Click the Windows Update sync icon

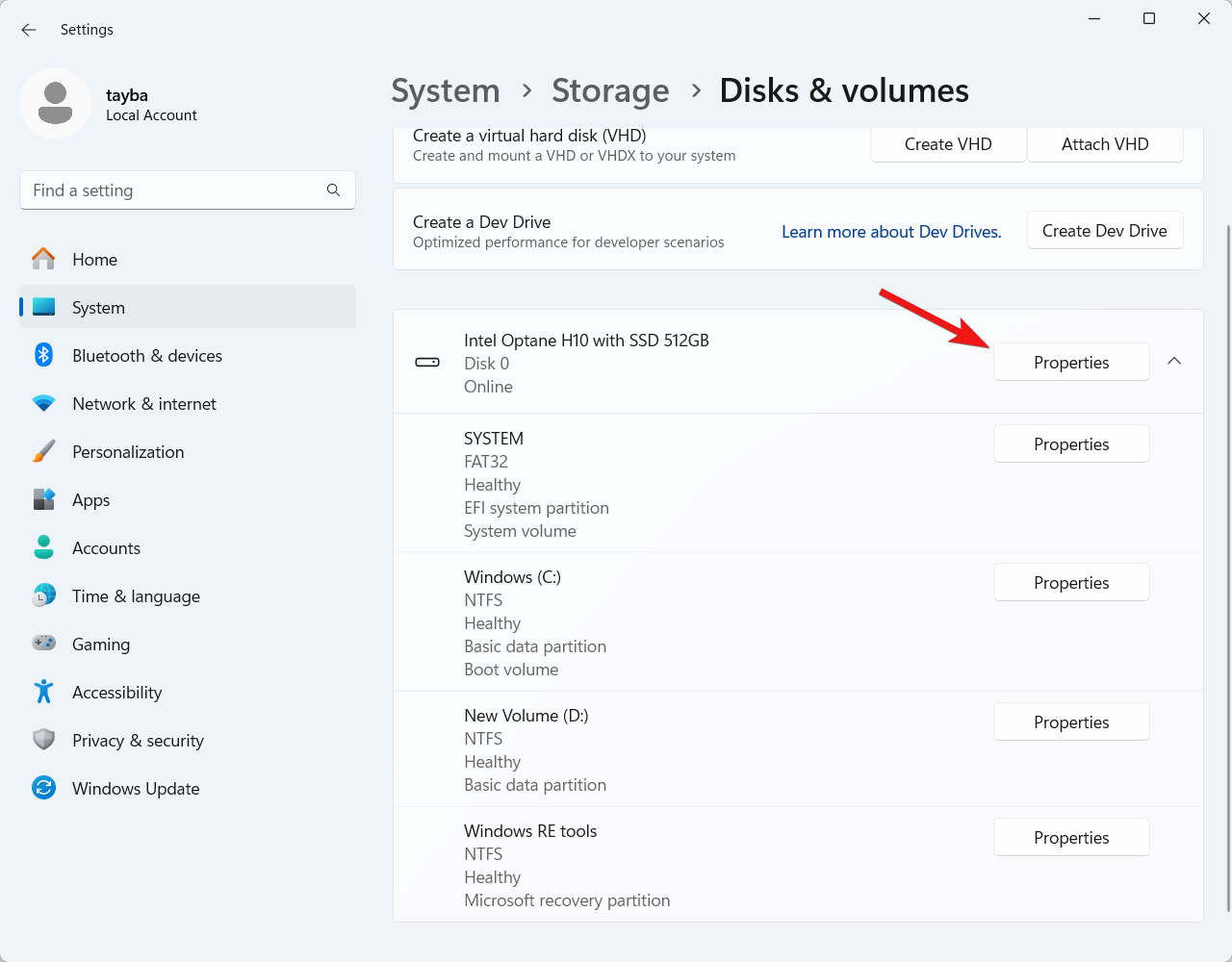point(43,789)
